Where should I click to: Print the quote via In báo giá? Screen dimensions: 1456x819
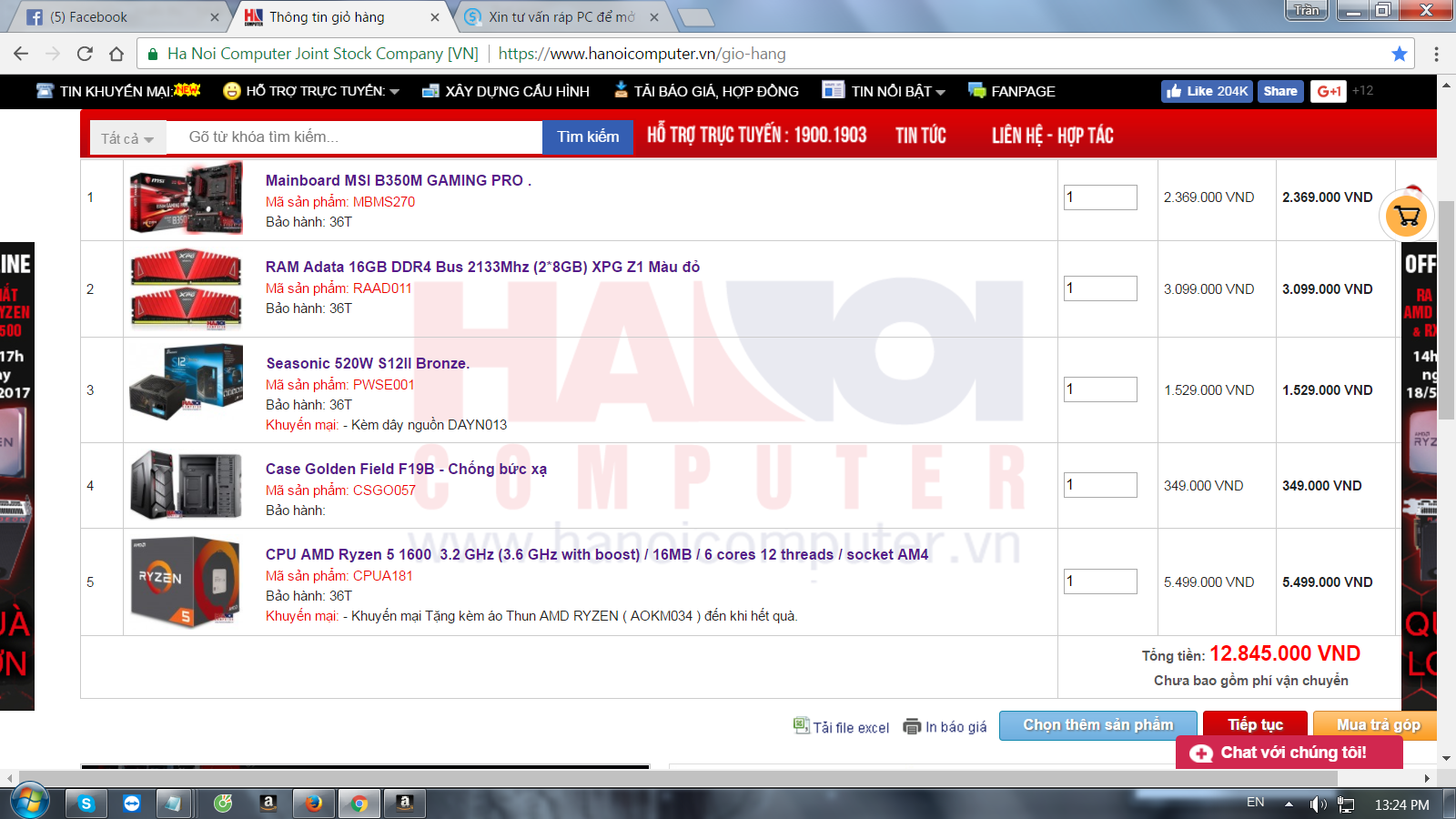[x=945, y=726]
